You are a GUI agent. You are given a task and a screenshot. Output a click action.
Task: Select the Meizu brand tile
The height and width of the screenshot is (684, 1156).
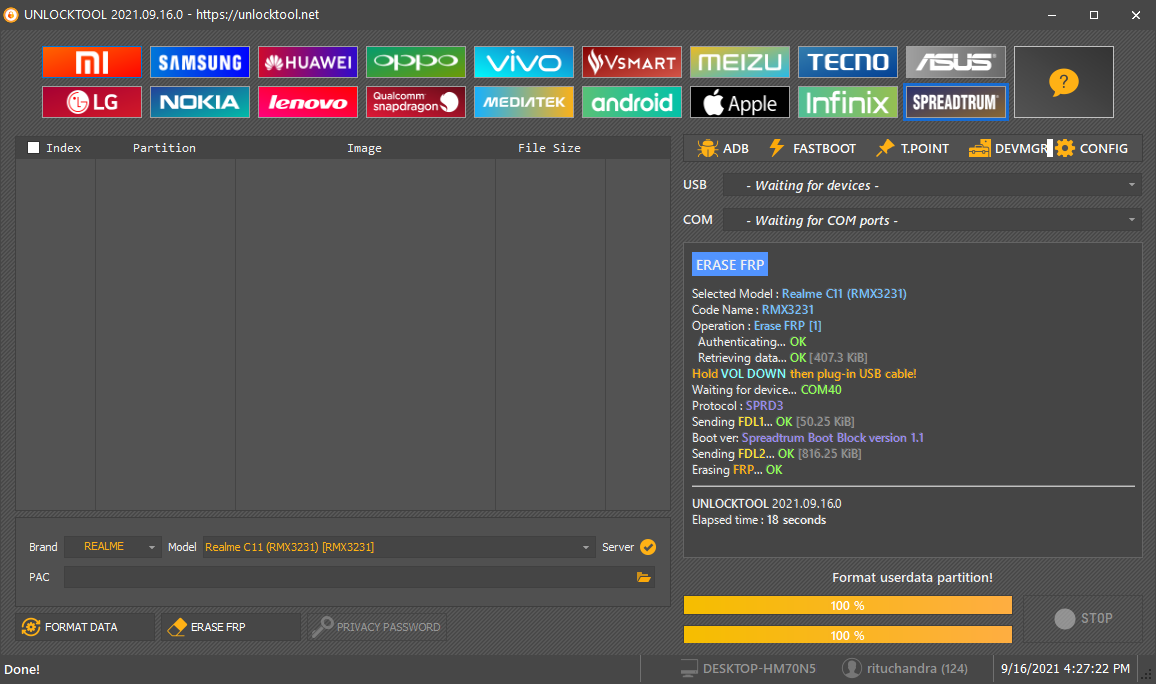[x=739, y=62]
